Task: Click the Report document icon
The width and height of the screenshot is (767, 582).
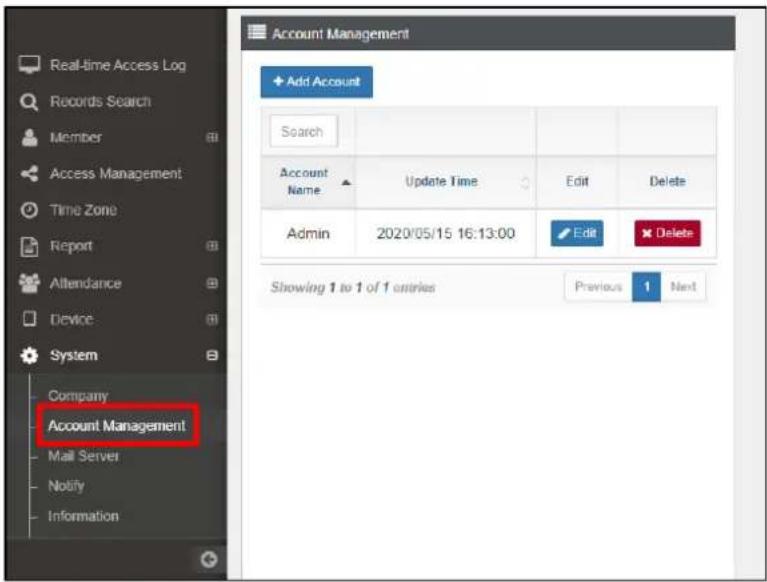Action: pos(29,246)
